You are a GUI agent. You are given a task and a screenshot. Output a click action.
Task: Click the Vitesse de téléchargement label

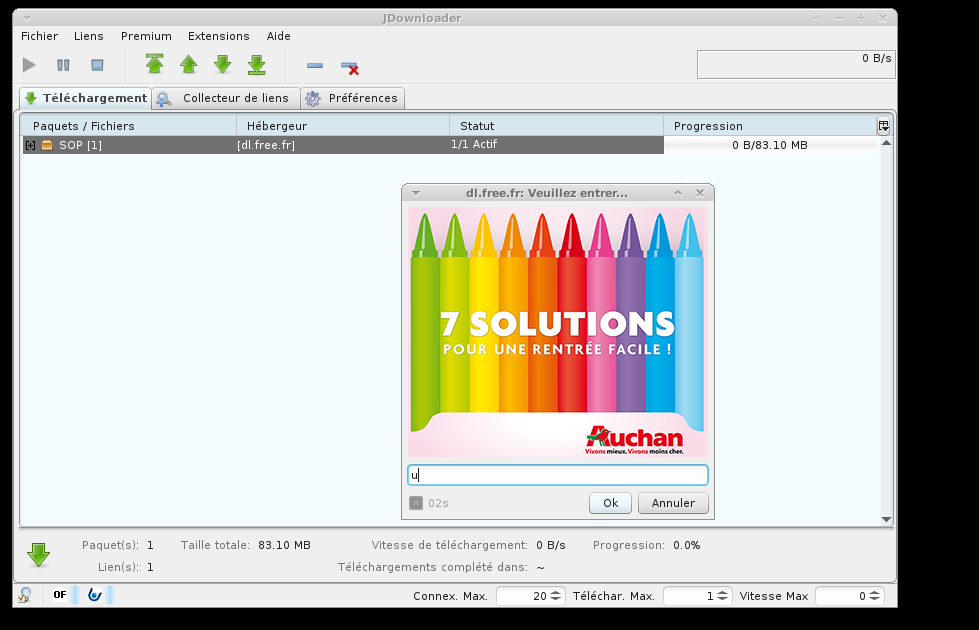coord(450,545)
